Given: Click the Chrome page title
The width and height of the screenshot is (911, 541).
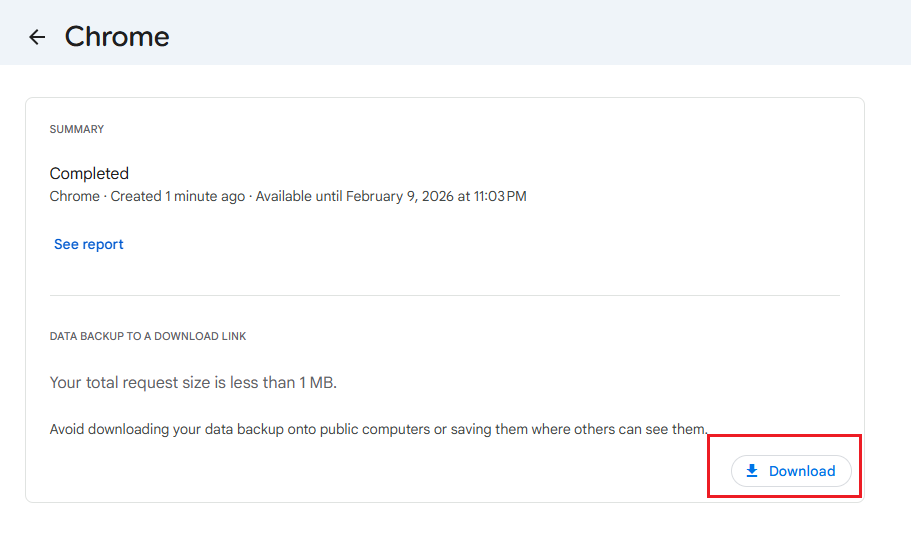Looking at the screenshot, I should coord(117,37).
